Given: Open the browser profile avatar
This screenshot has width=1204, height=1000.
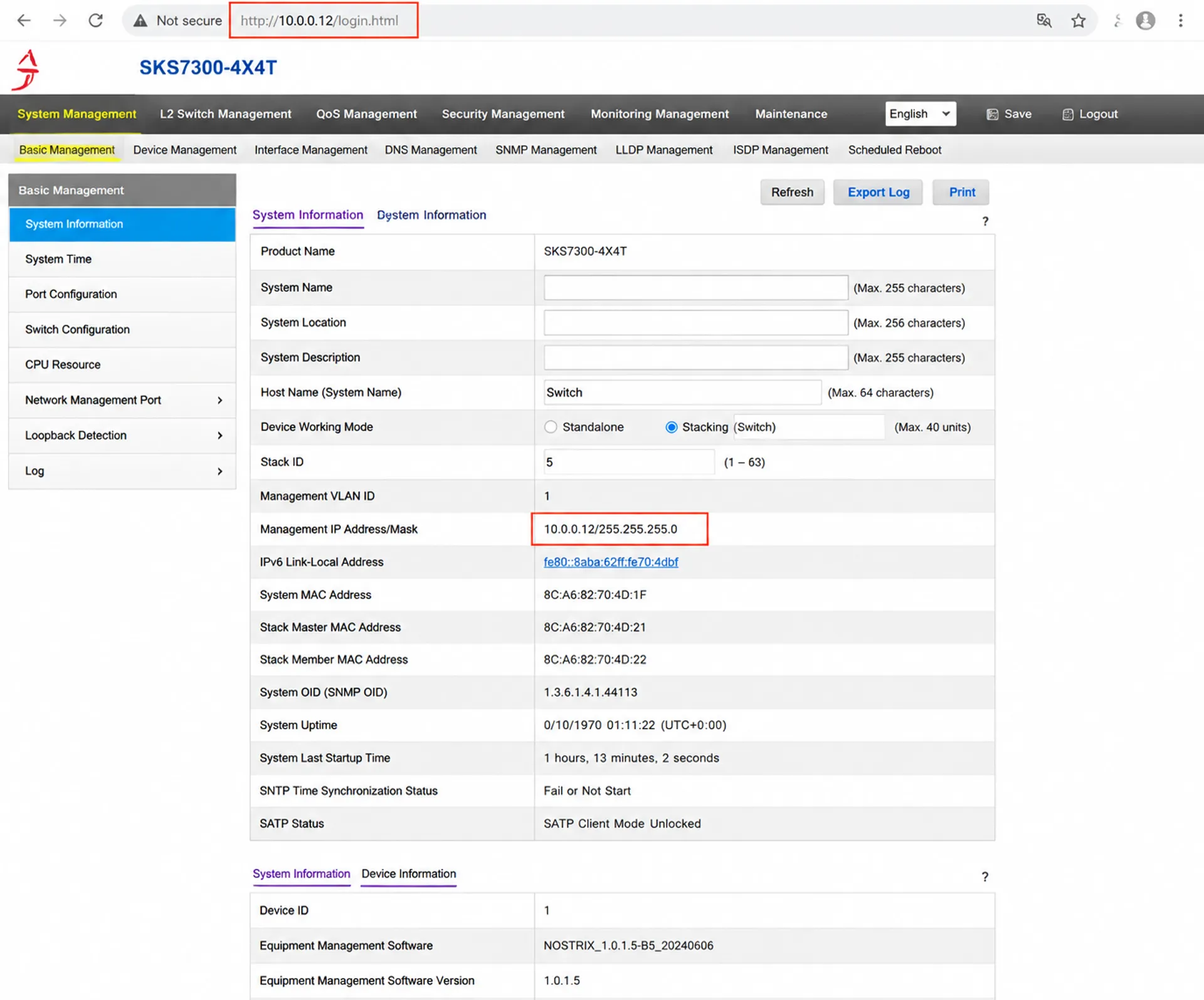Looking at the screenshot, I should pyautogui.click(x=1145, y=21).
